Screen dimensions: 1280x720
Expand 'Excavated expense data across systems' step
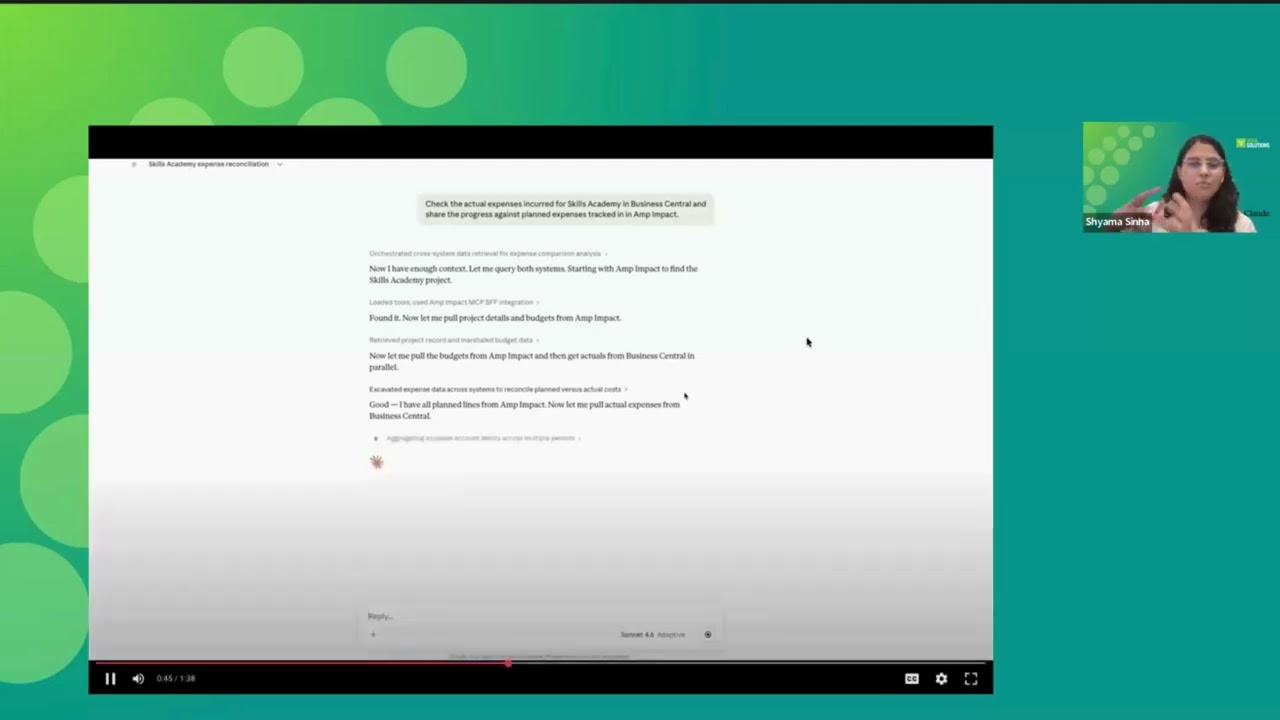pyautogui.click(x=498, y=389)
